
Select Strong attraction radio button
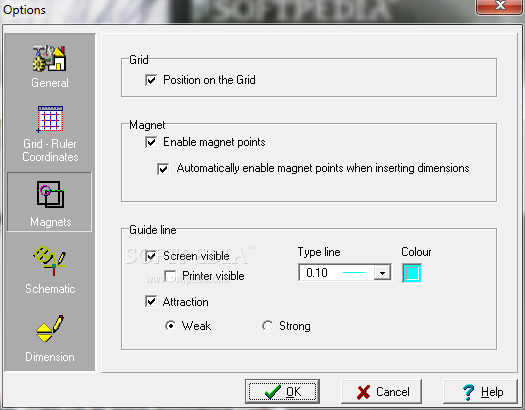[x=268, y=326]
